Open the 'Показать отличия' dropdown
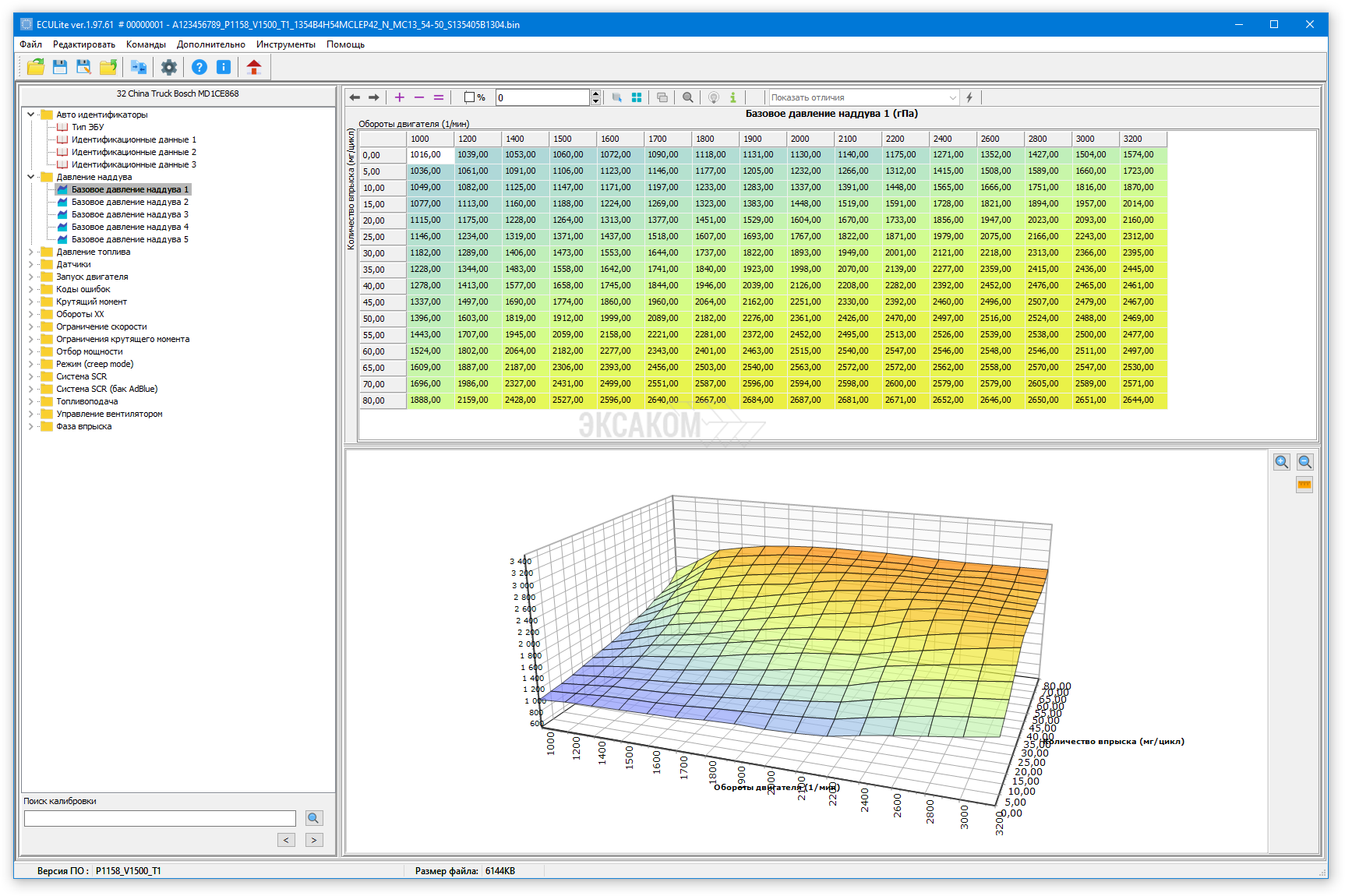 952,97
